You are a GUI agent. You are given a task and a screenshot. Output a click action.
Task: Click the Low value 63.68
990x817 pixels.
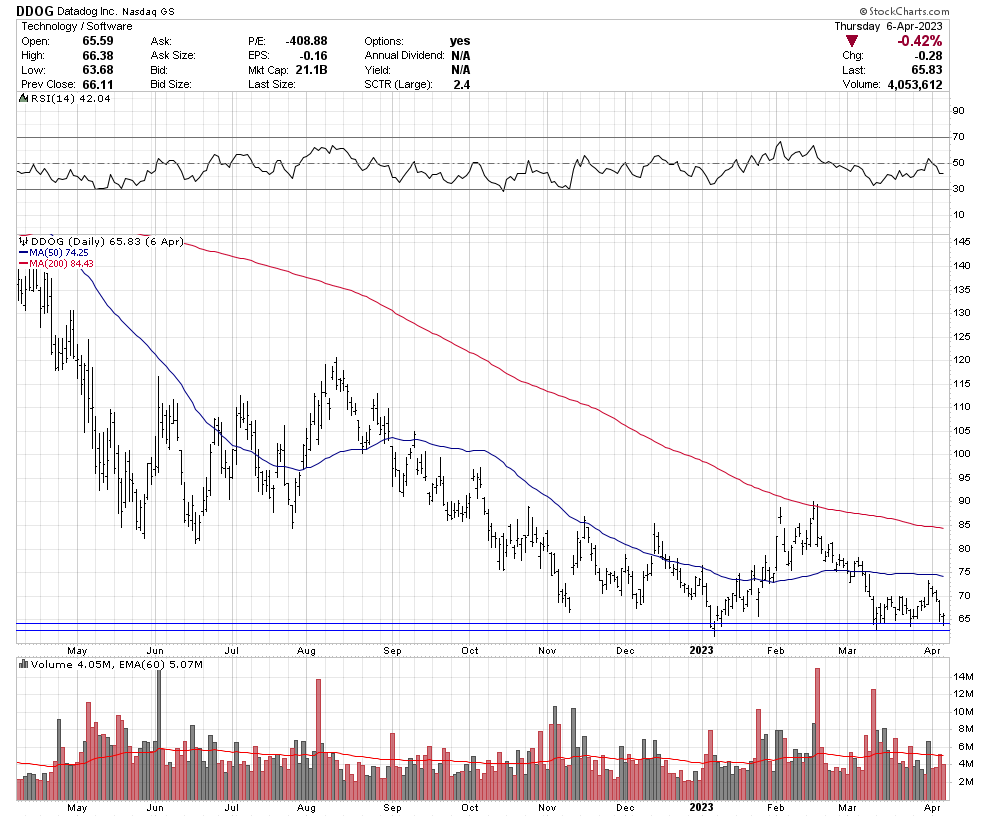coord(98,69)
